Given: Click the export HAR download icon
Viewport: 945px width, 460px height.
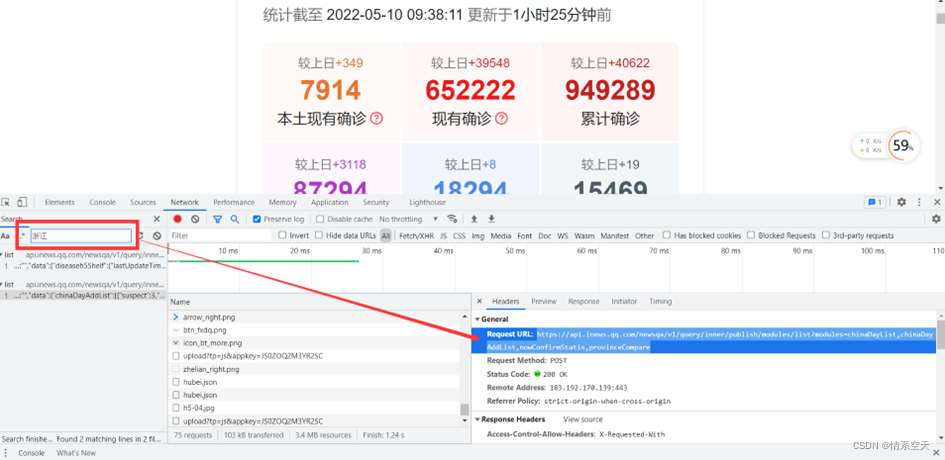Looking at the screenshot, I should tap(491, 219).
